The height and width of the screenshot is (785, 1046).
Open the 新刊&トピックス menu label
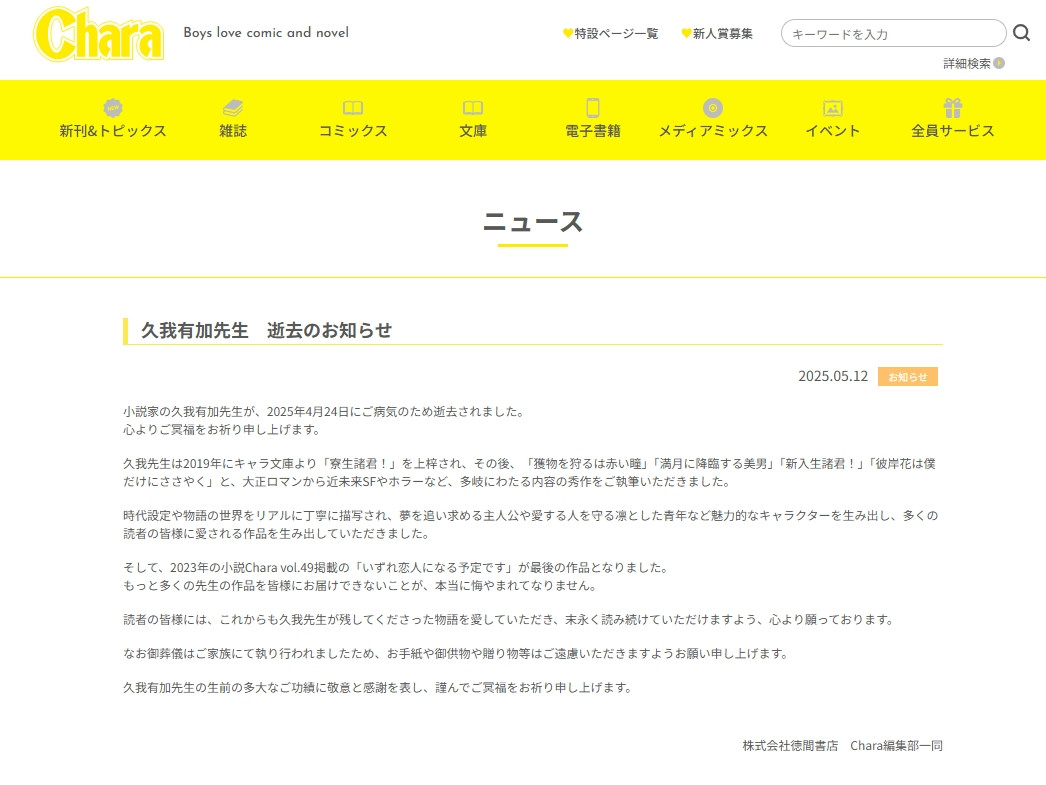(113, 131)
